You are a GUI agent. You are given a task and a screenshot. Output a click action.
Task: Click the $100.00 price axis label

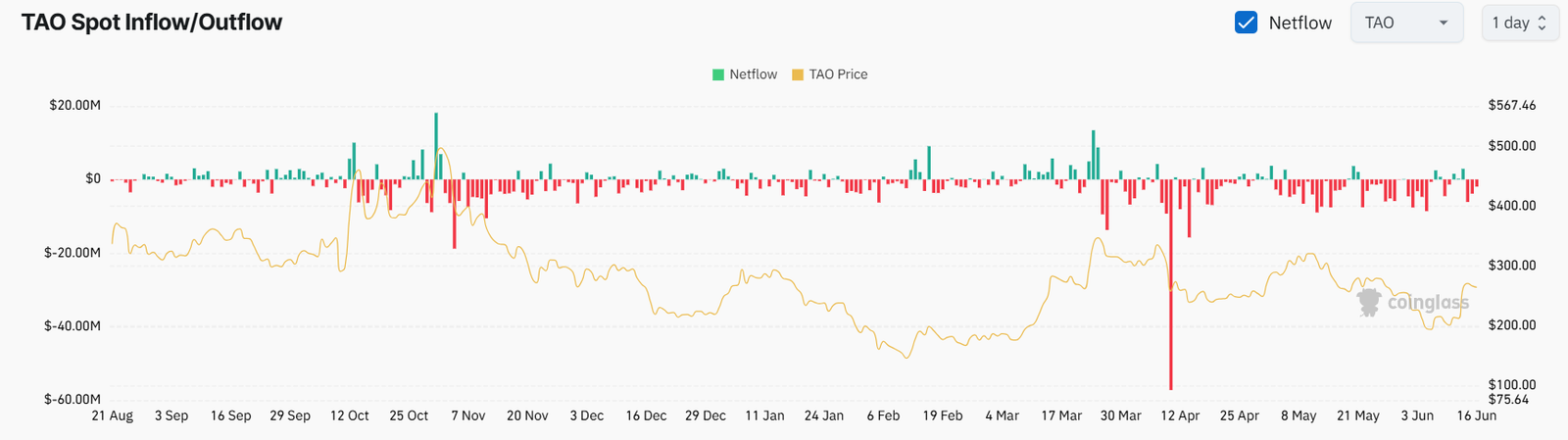pyautogui.click(x=1512, y=385)
